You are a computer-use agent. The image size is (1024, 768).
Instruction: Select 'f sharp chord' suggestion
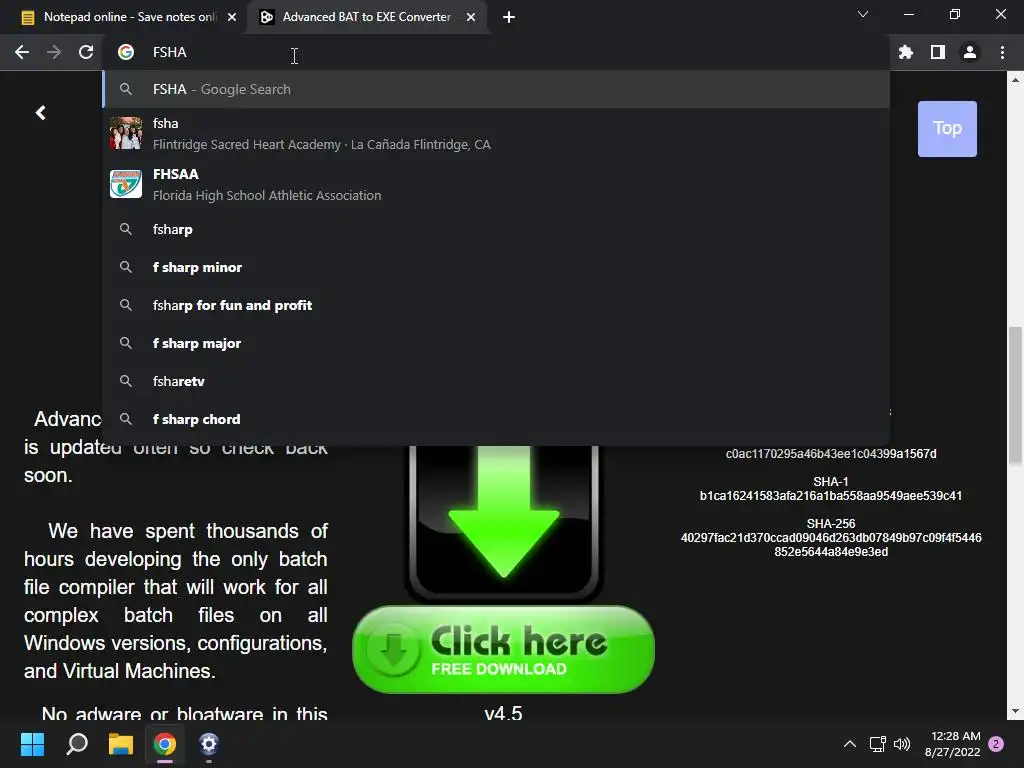point(496,419)
